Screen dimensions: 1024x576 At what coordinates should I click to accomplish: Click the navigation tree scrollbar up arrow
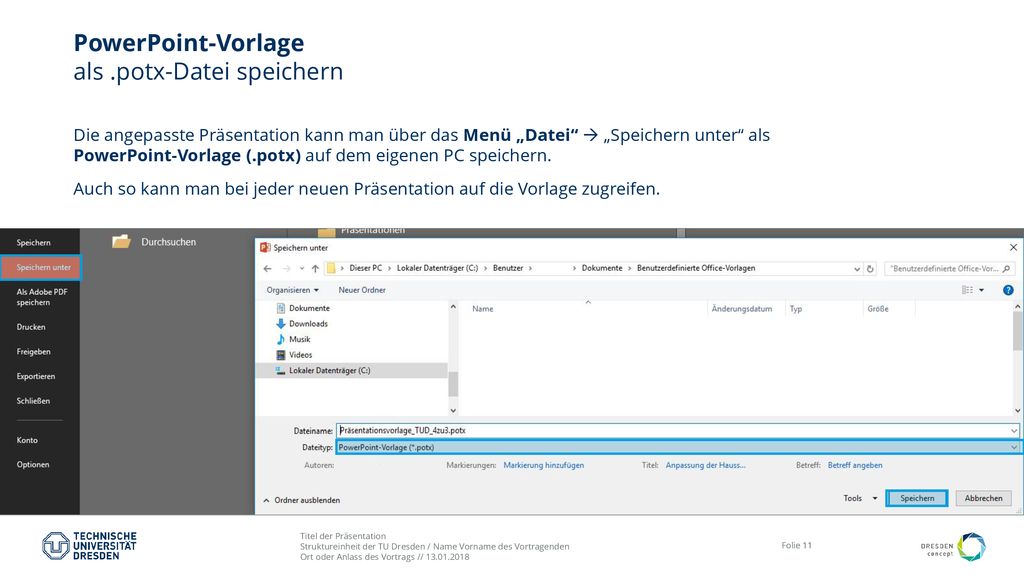click(x=453, y=307)
